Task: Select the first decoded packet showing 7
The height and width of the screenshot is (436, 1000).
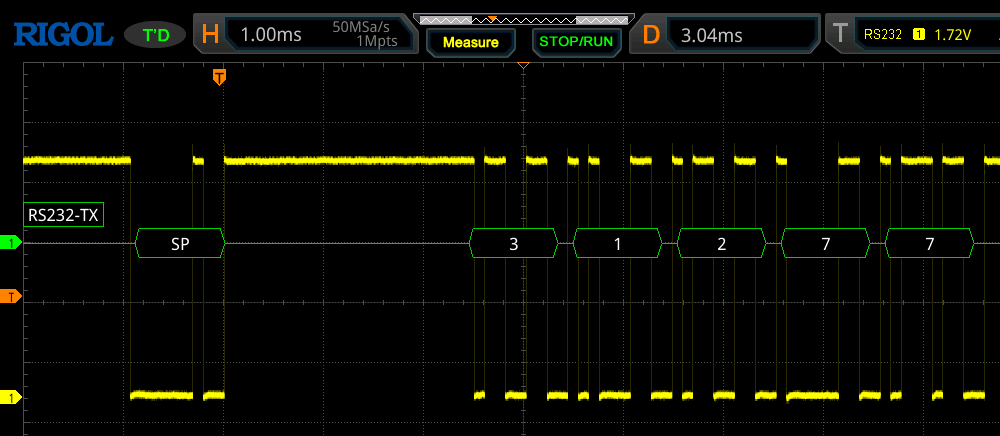Action: coord(825,243)
